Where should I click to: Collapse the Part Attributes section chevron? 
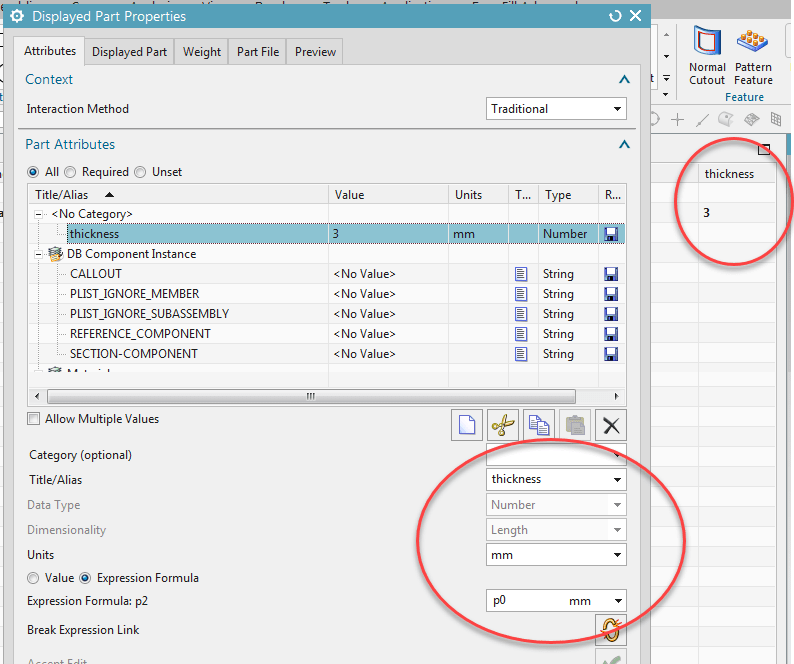tap(624, 145)
